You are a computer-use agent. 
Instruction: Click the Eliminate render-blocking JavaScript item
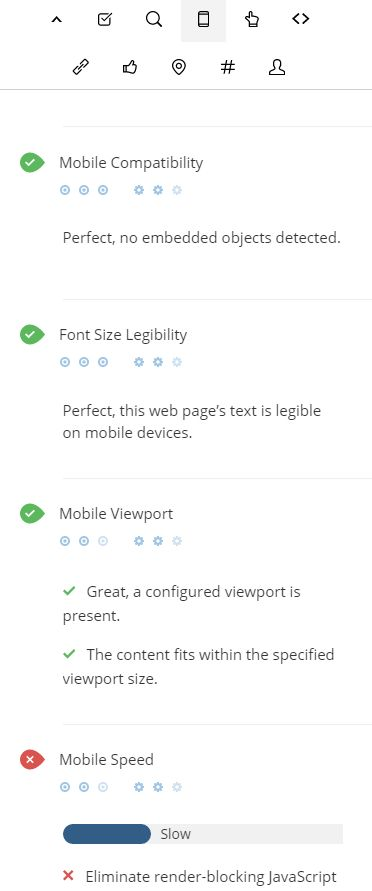(x=200, y=877)
